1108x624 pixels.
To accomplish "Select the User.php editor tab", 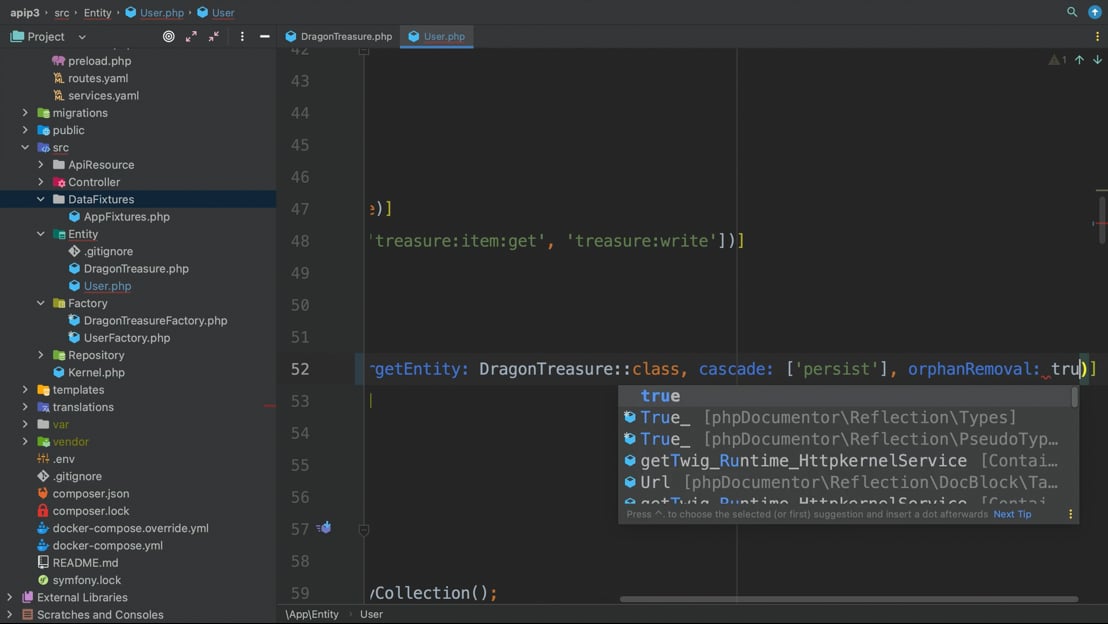I will point(437,37).
